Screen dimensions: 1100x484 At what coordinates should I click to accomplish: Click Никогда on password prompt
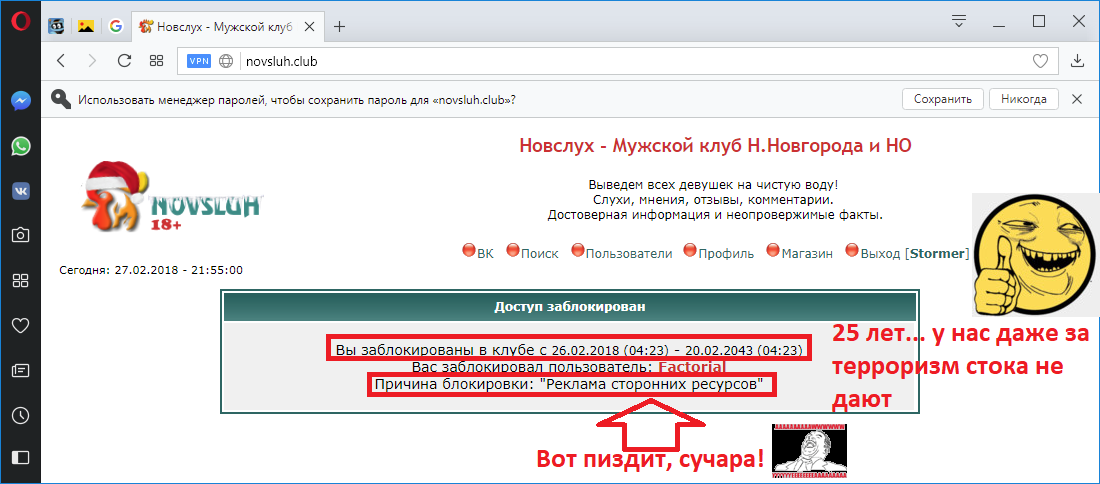click(1024, 99)
